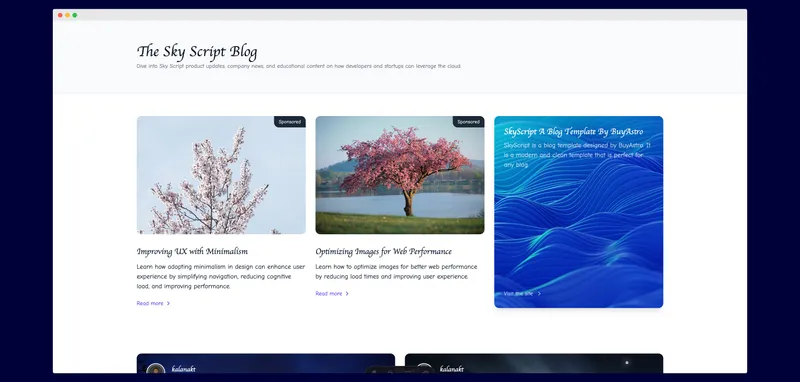The height and width of the screenshot is (382, 800).
Task: Click the yellow minimize window dot
Action: pyautogui.click(x=67, y=15)
